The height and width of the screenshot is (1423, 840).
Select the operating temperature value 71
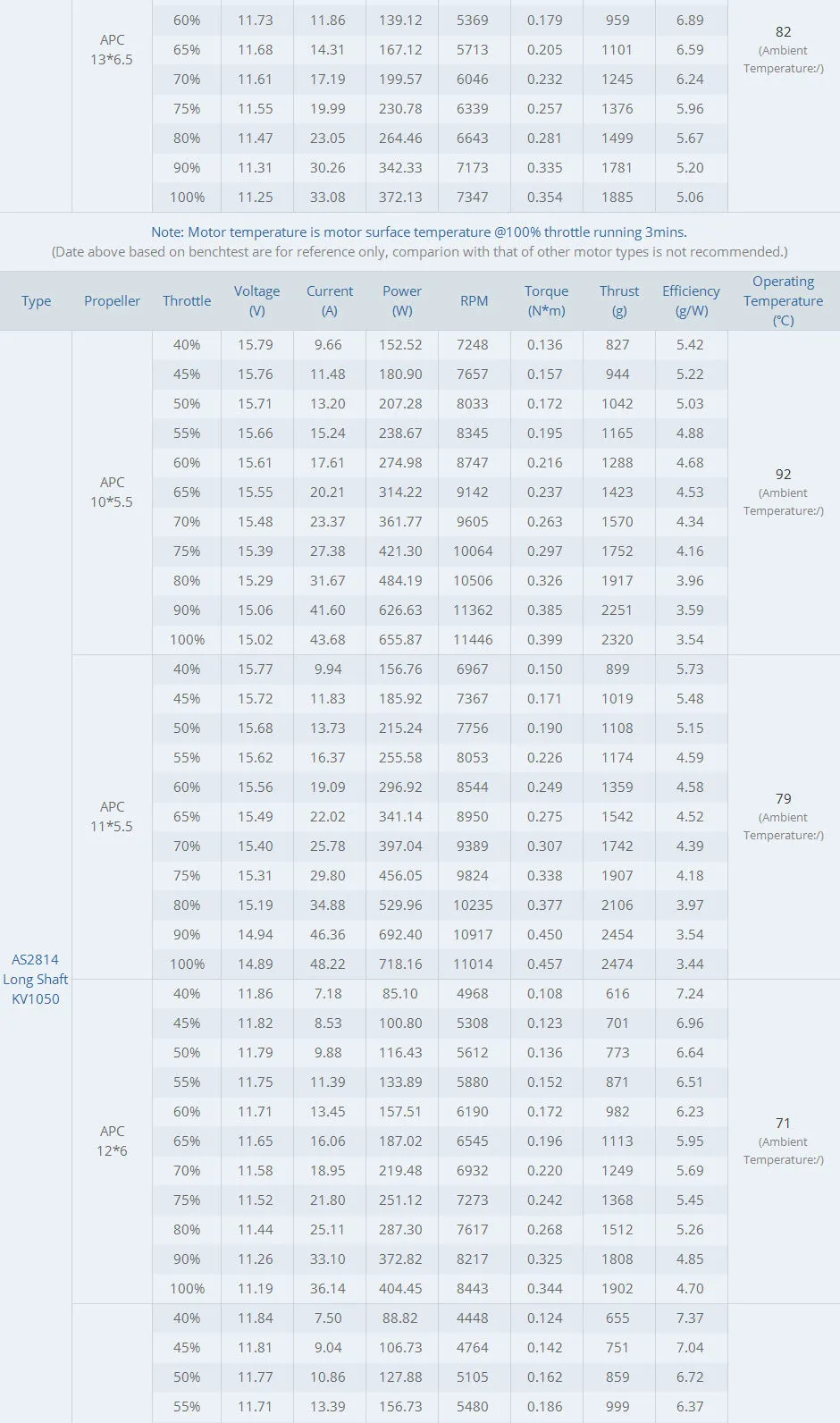(x=783, y=1124)
